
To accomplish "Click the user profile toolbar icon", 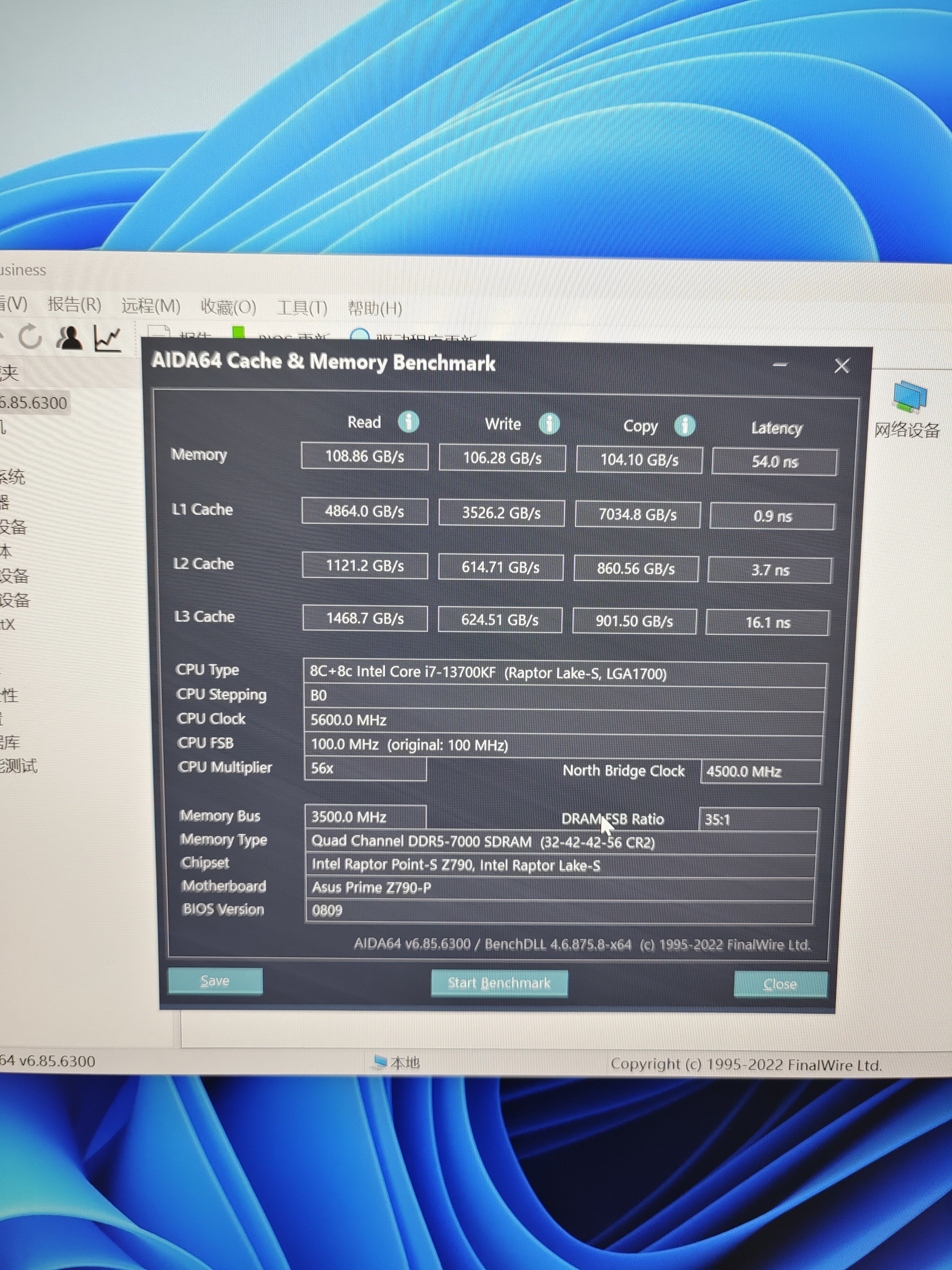I will [69, 338].
